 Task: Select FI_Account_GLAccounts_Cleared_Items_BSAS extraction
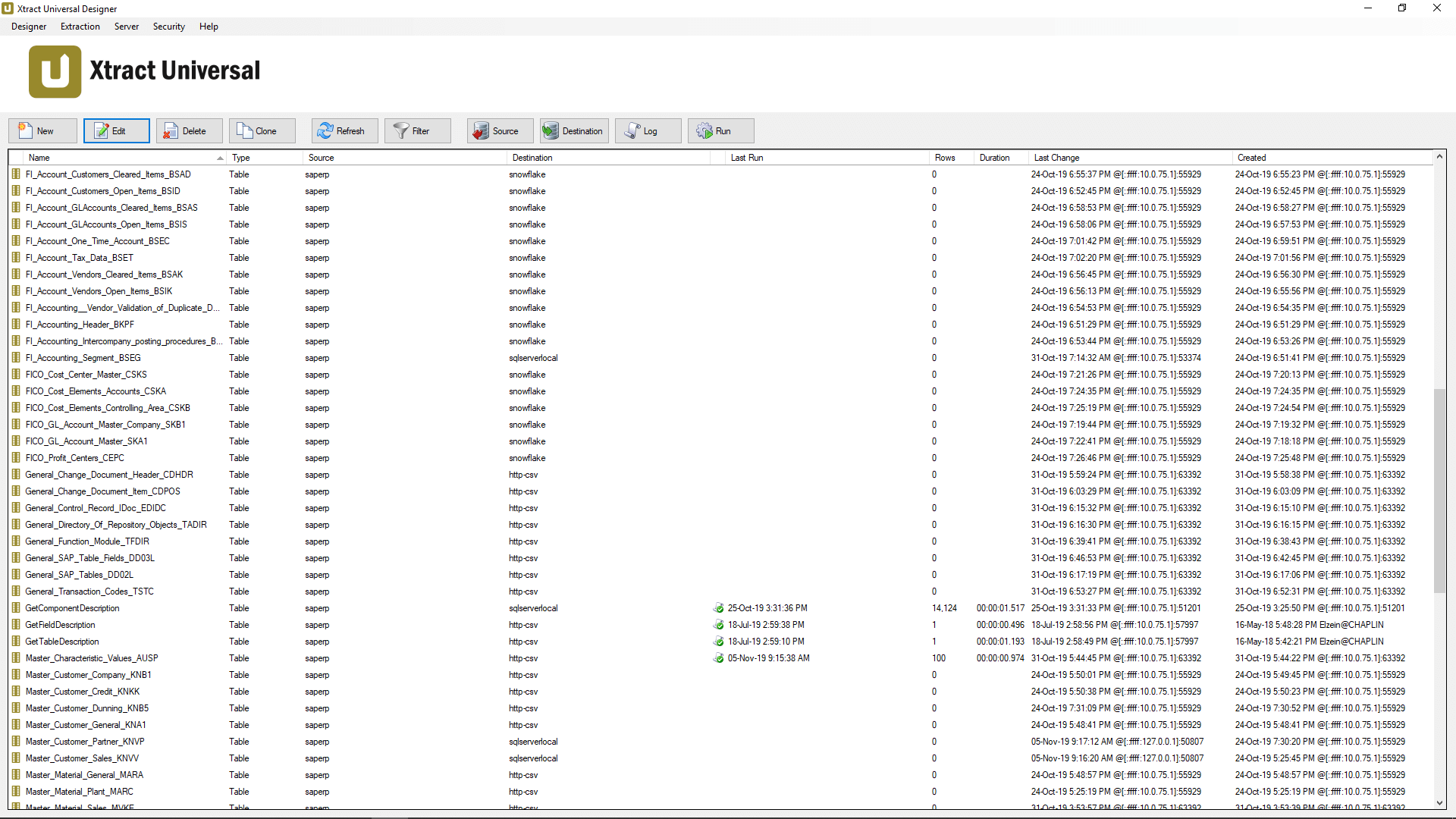[111, 208]
